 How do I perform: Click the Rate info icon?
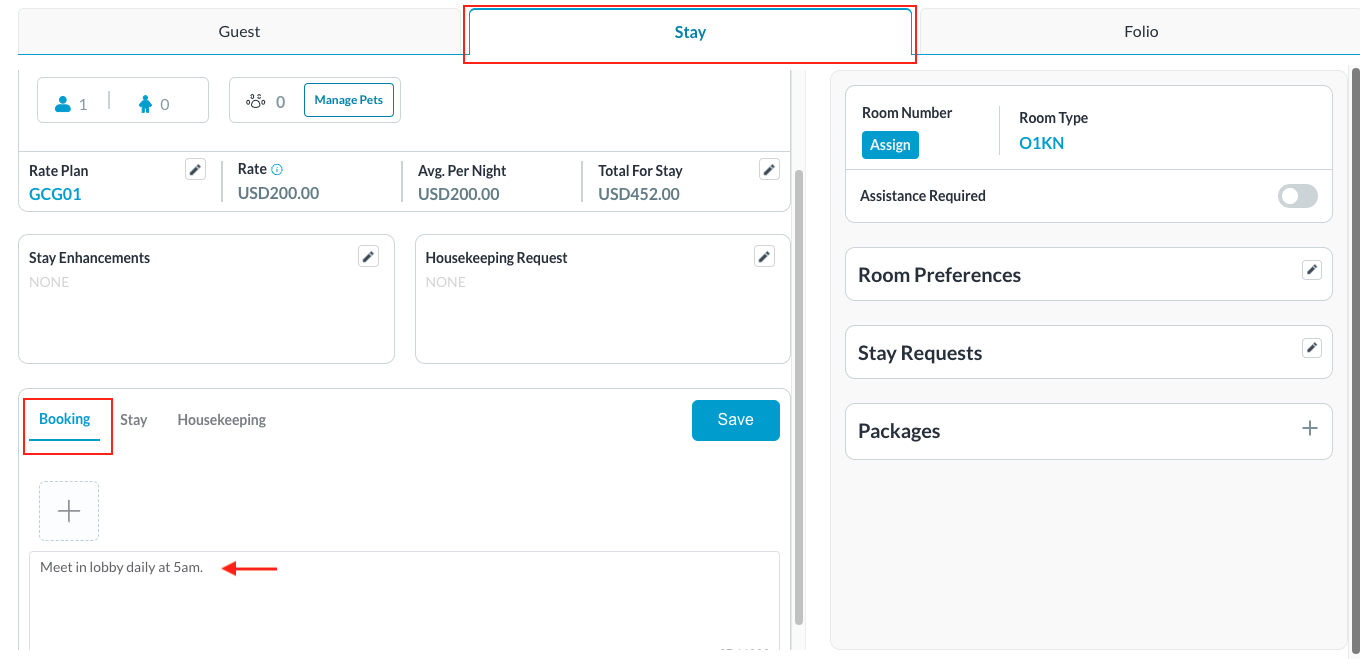pos(277,170)
